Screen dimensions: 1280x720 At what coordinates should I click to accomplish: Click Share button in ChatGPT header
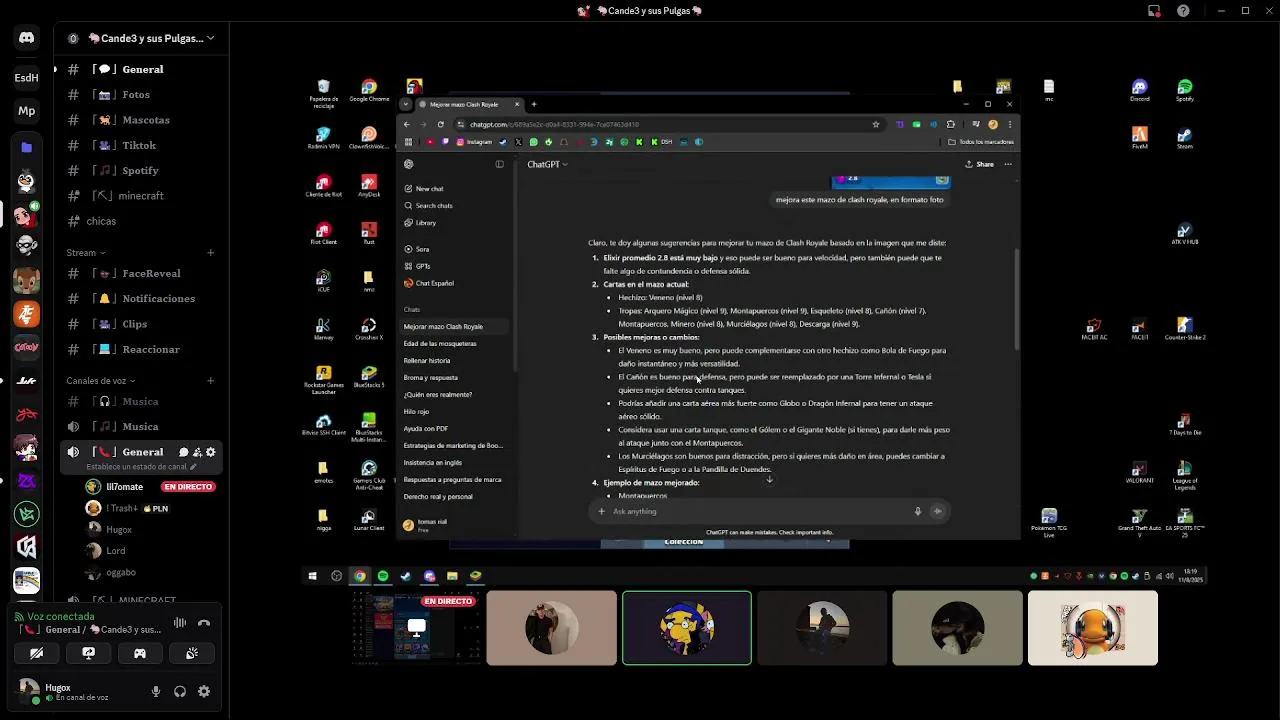pyautogui.click(x=980, y=164)
